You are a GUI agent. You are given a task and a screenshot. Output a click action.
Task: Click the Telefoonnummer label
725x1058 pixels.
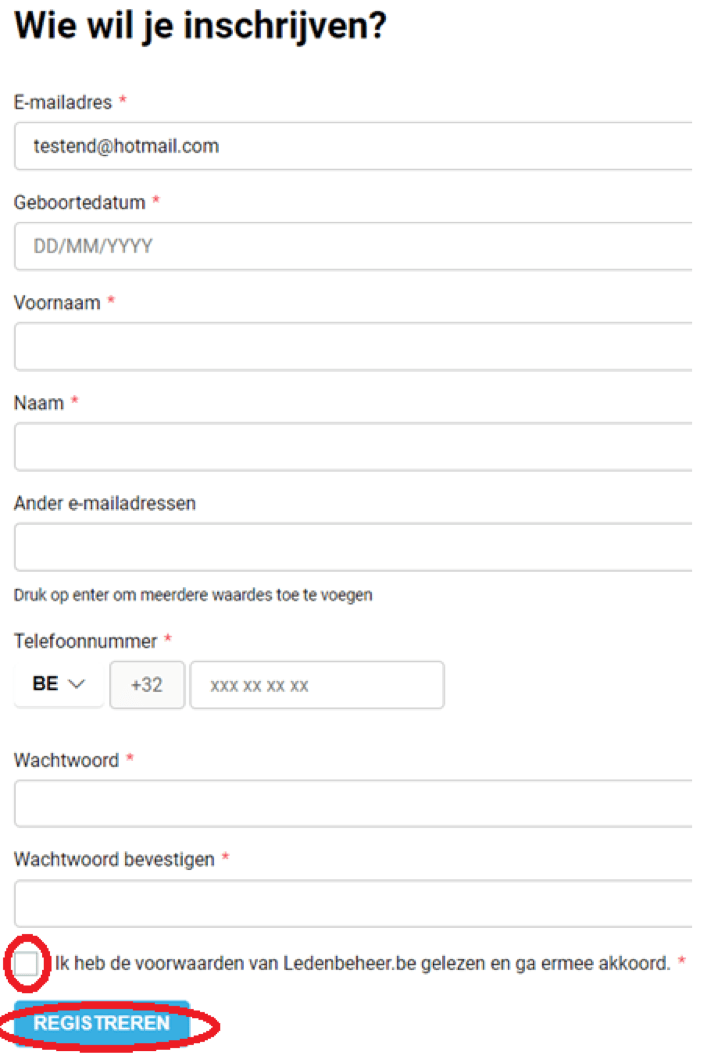point(86,641)
